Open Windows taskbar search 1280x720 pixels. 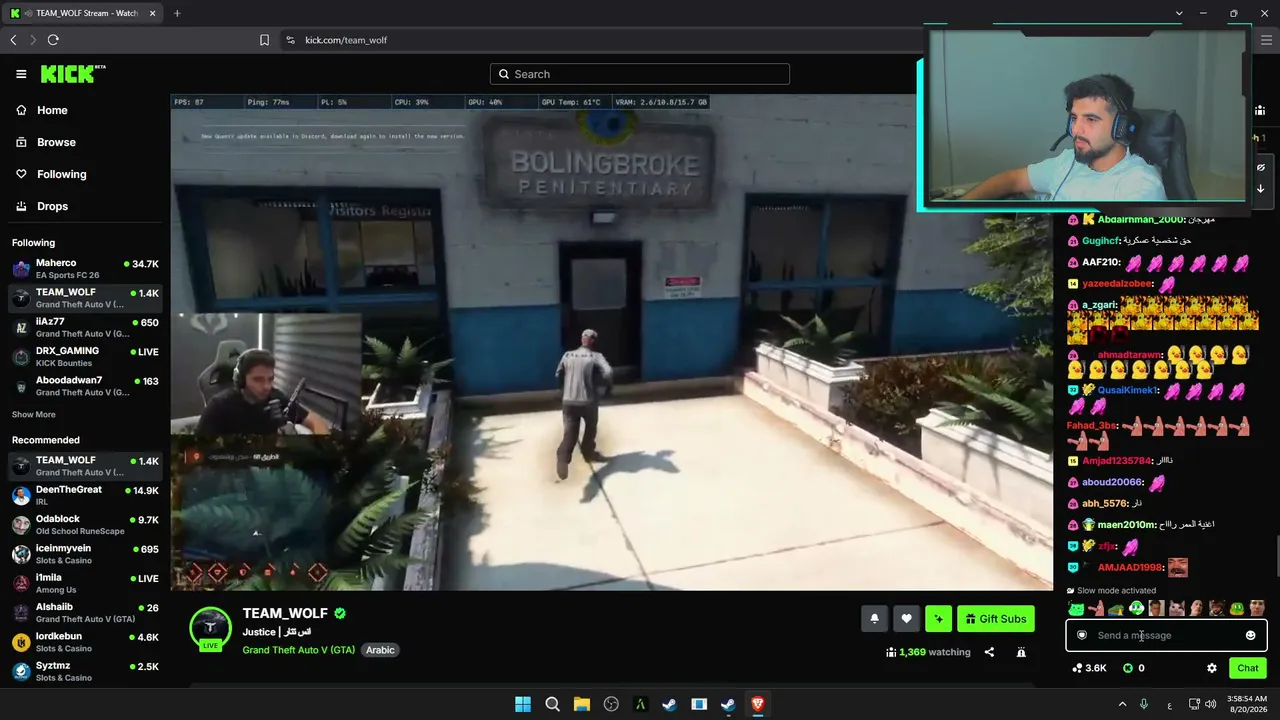tap(552, 704)
